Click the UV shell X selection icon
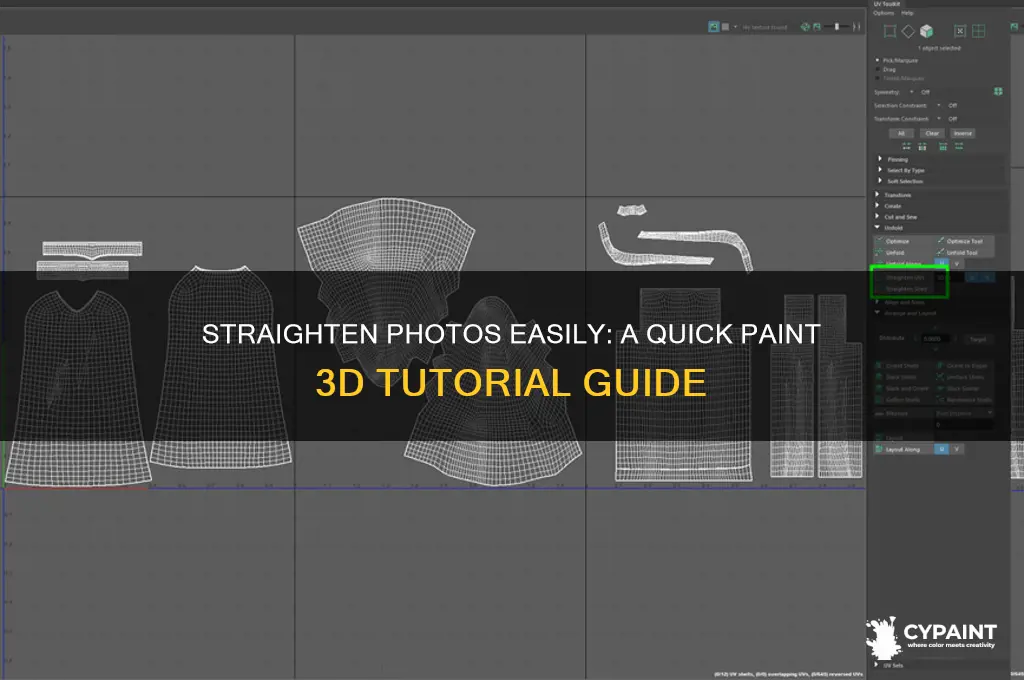This screenshot has width=1024, height=680. (960, 31)
